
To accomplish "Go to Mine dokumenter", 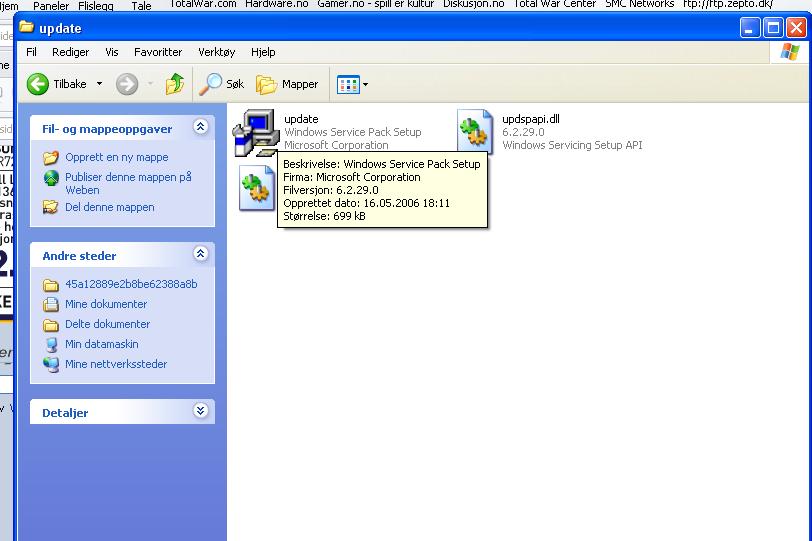I will 106,304.
